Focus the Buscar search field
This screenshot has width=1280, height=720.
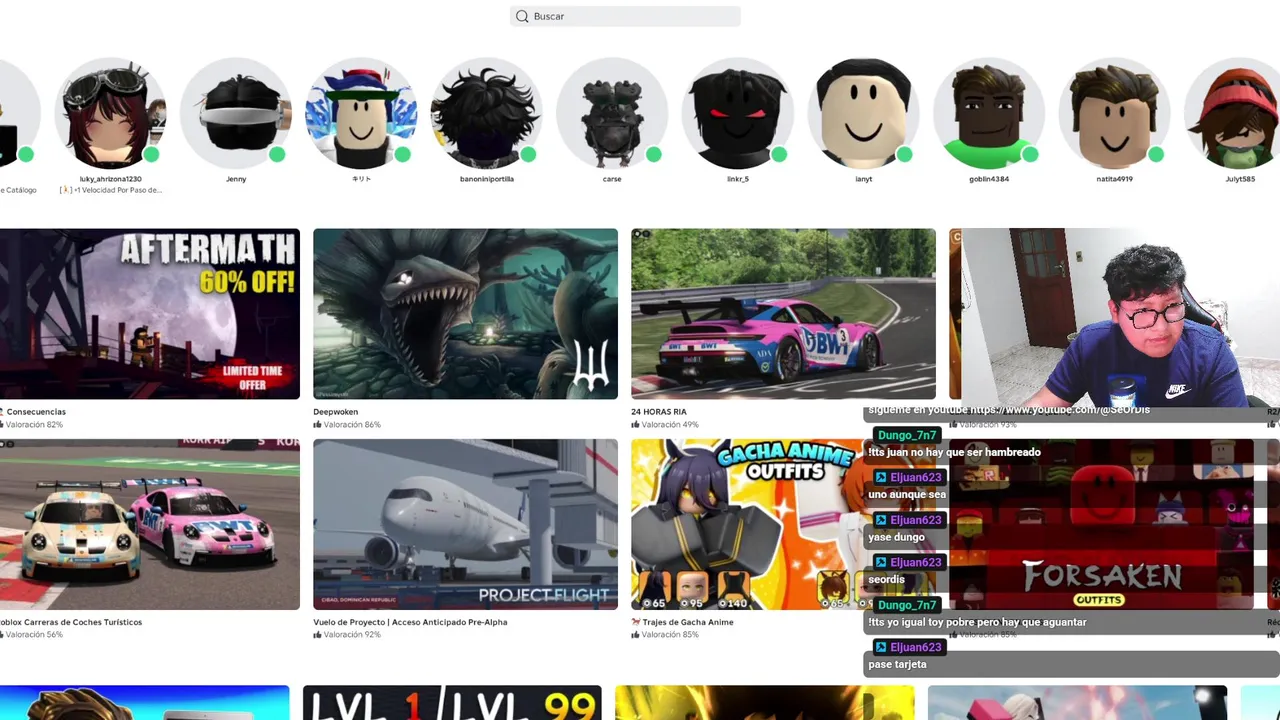(625, 16)
